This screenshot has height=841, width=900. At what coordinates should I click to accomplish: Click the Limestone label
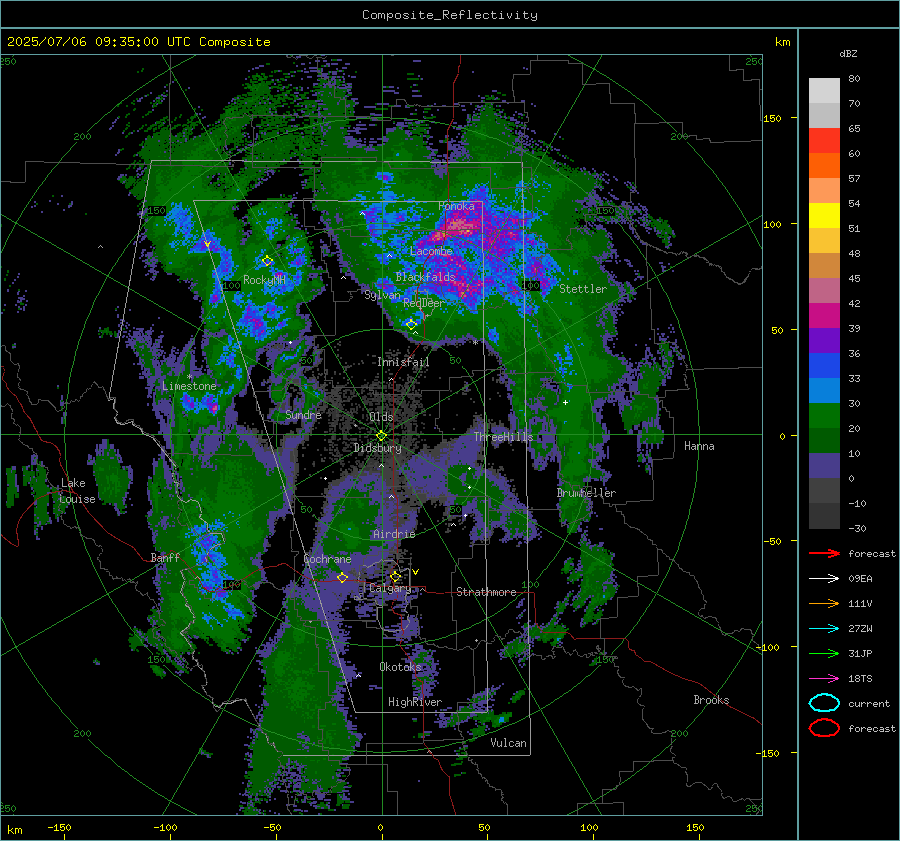(x=189, y=386)
